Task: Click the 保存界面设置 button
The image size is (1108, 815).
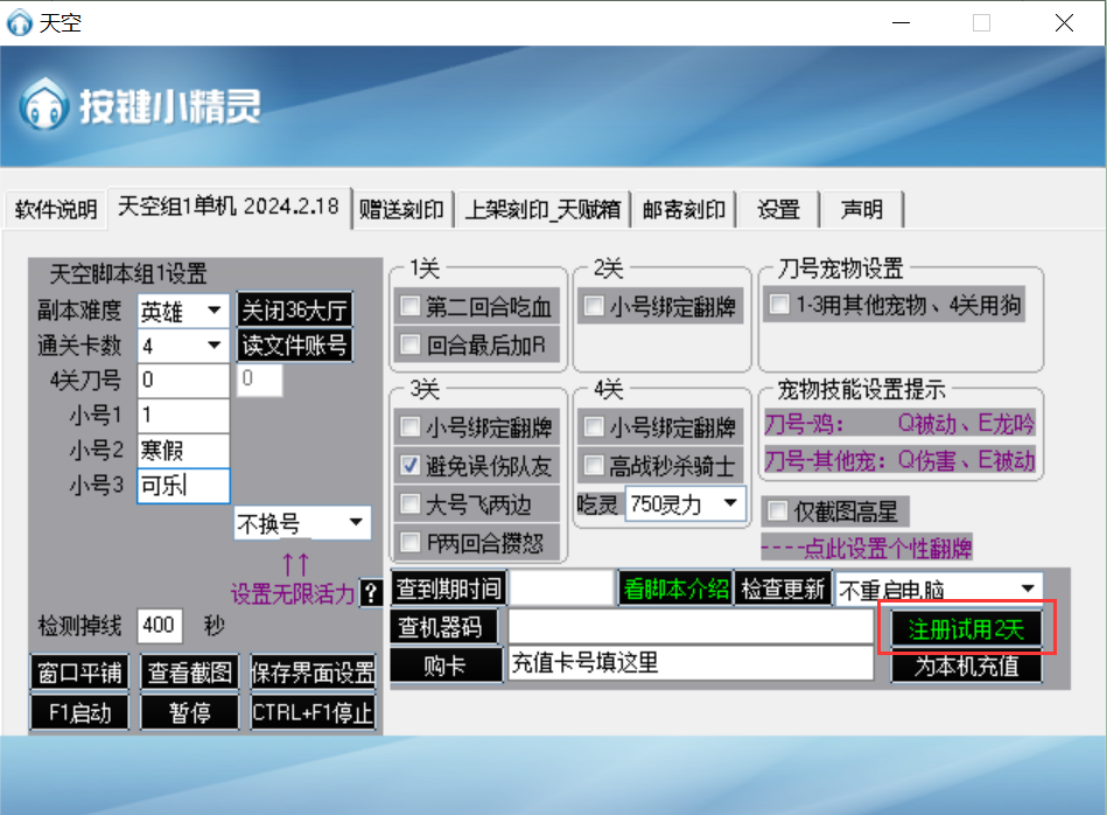Action: coord(313,673)
